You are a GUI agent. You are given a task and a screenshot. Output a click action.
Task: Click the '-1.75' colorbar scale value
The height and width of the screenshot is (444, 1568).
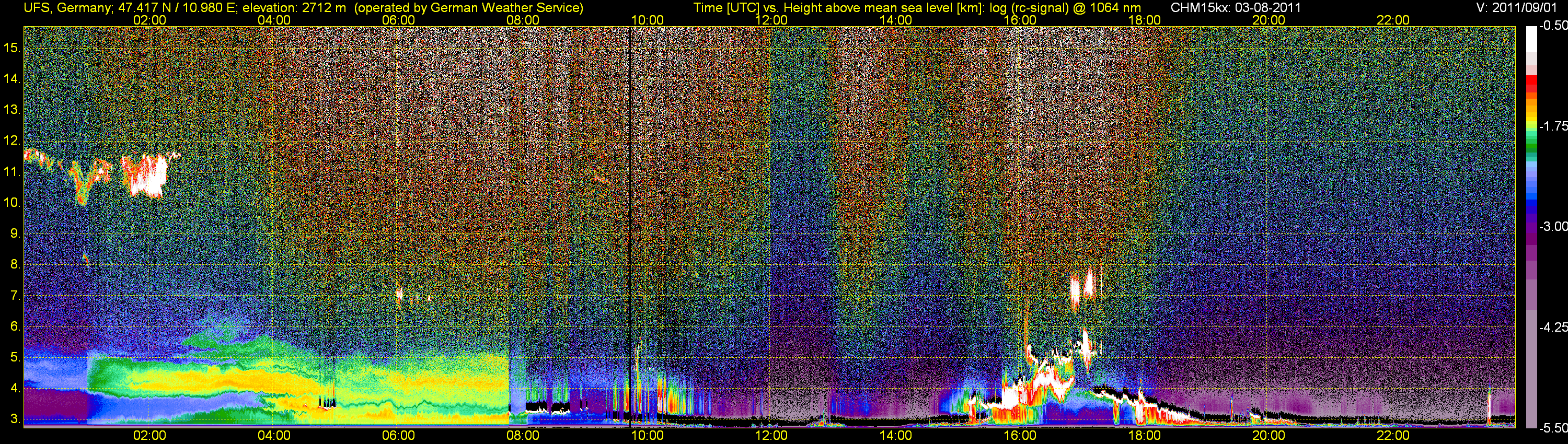tap(1553, 126)
